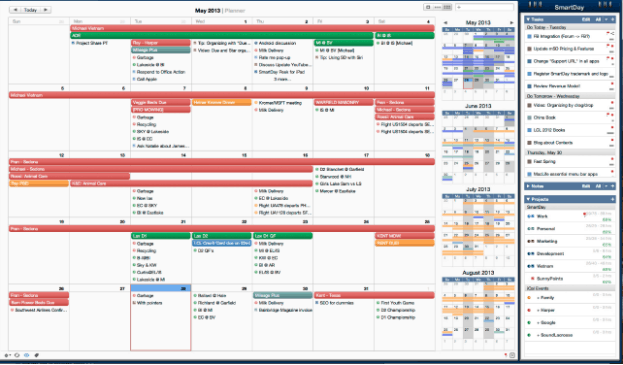Collapse the Projects panel

coord(528,199)
